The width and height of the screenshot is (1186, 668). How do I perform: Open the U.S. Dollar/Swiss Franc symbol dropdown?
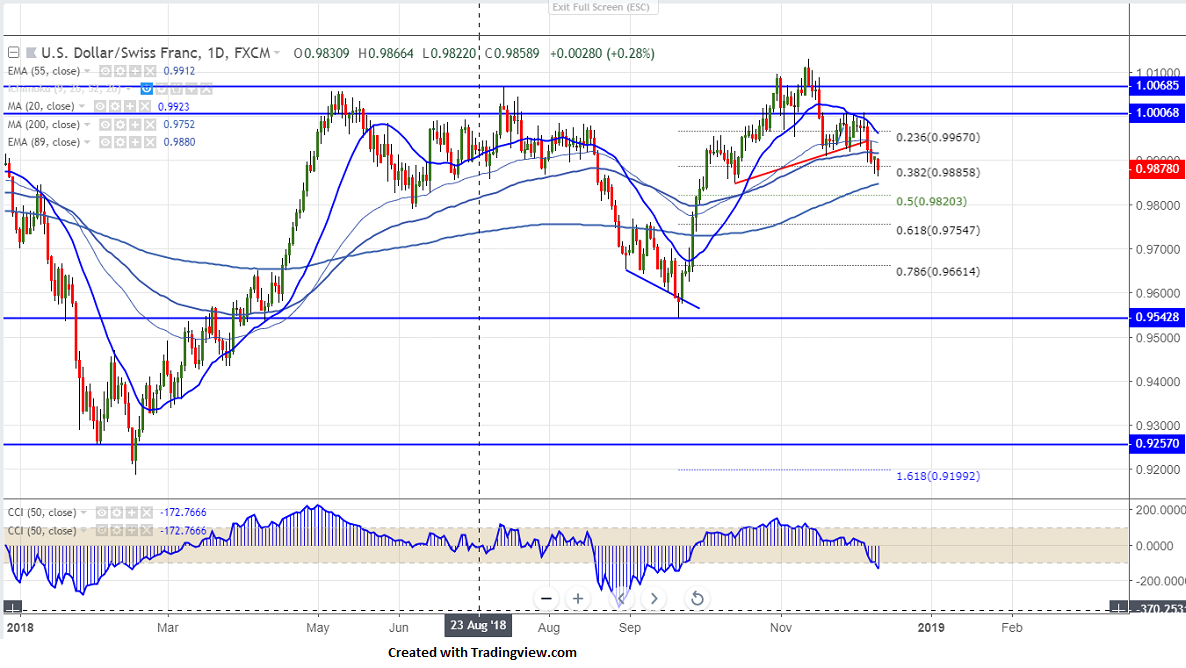pyautogui.click(x=277, y=53)
